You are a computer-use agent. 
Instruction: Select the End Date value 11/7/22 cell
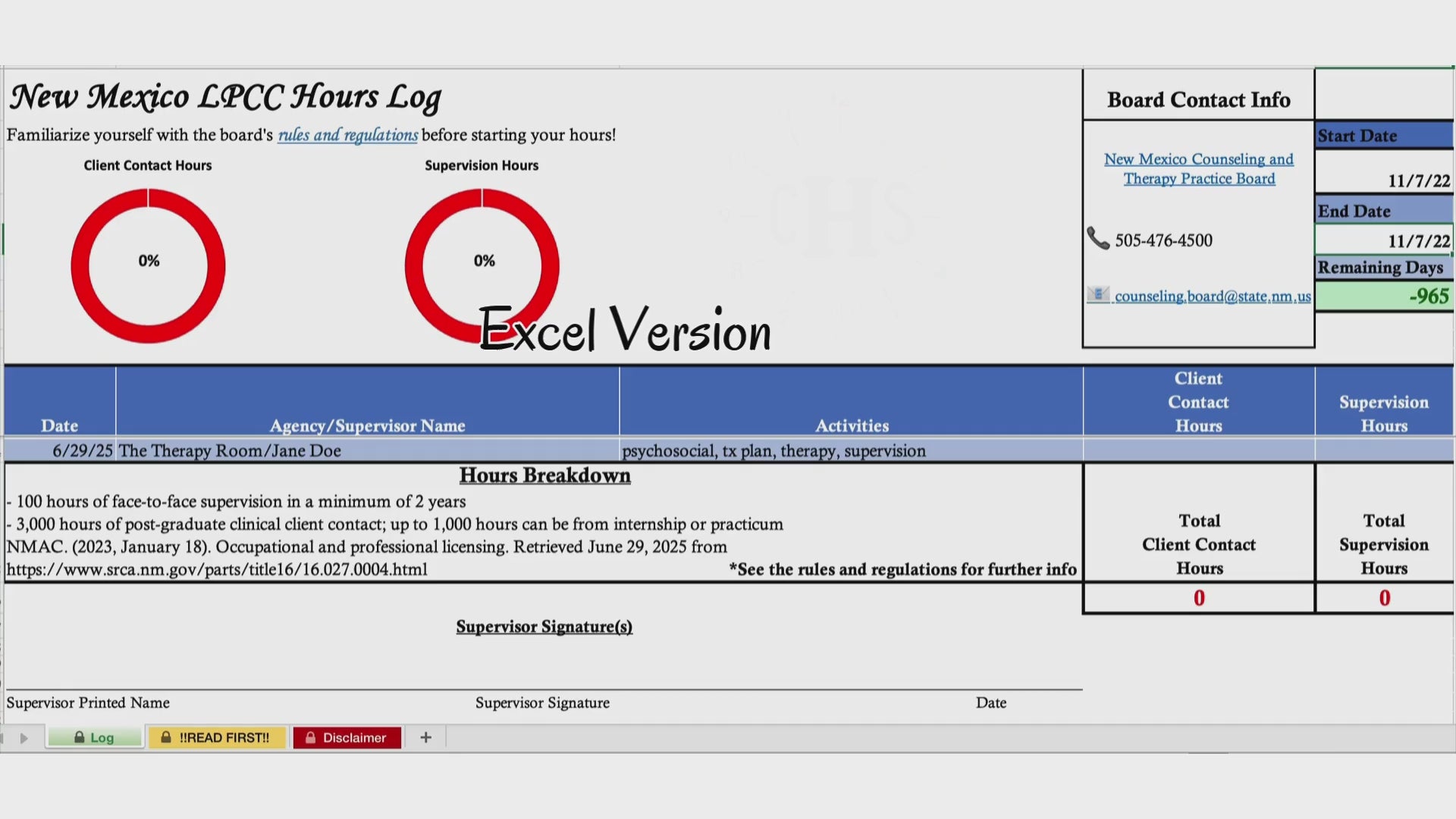(1385, 240)
